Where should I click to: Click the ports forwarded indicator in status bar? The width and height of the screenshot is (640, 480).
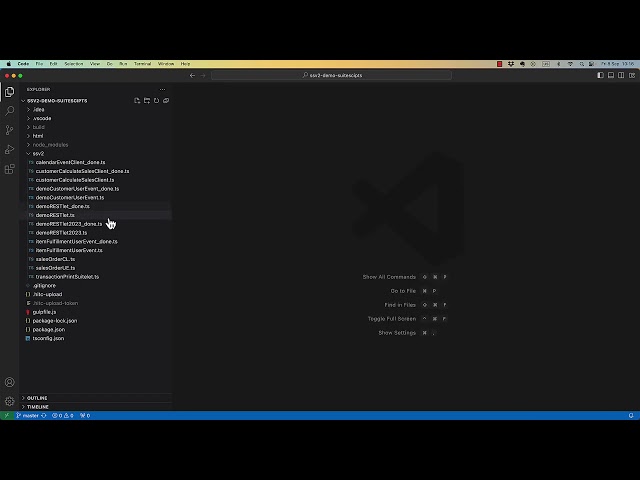coord(85,416)
